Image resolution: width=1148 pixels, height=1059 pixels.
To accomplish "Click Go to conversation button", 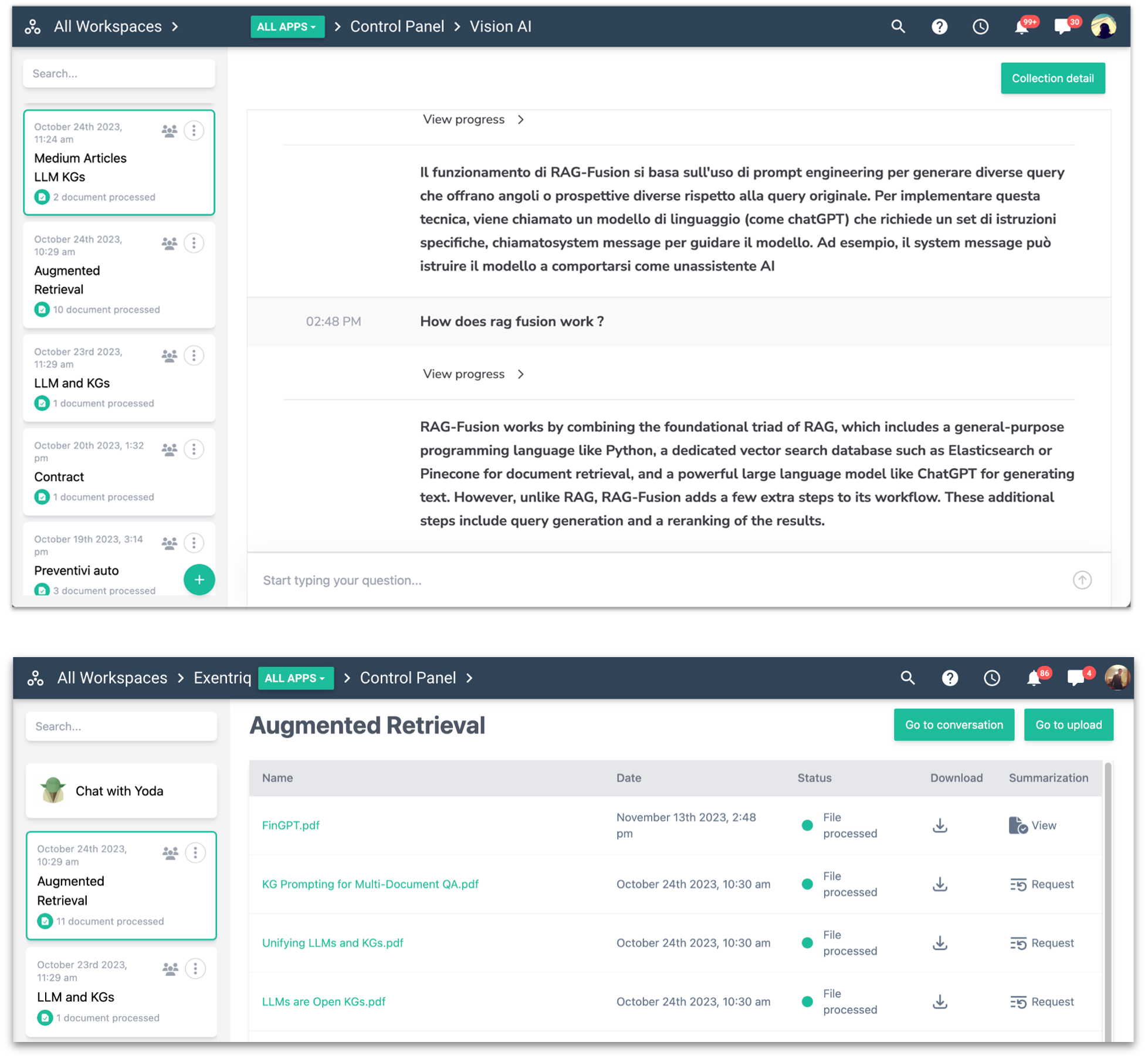I will pos(953,725).
